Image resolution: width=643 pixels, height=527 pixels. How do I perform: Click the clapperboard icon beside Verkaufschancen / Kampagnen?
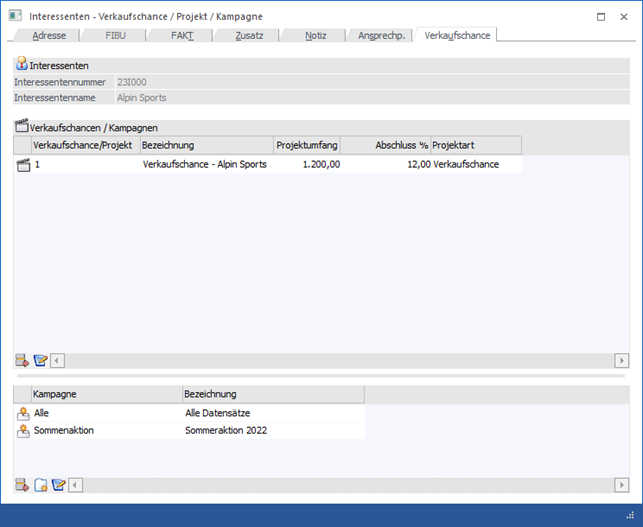tap(22, 127)
